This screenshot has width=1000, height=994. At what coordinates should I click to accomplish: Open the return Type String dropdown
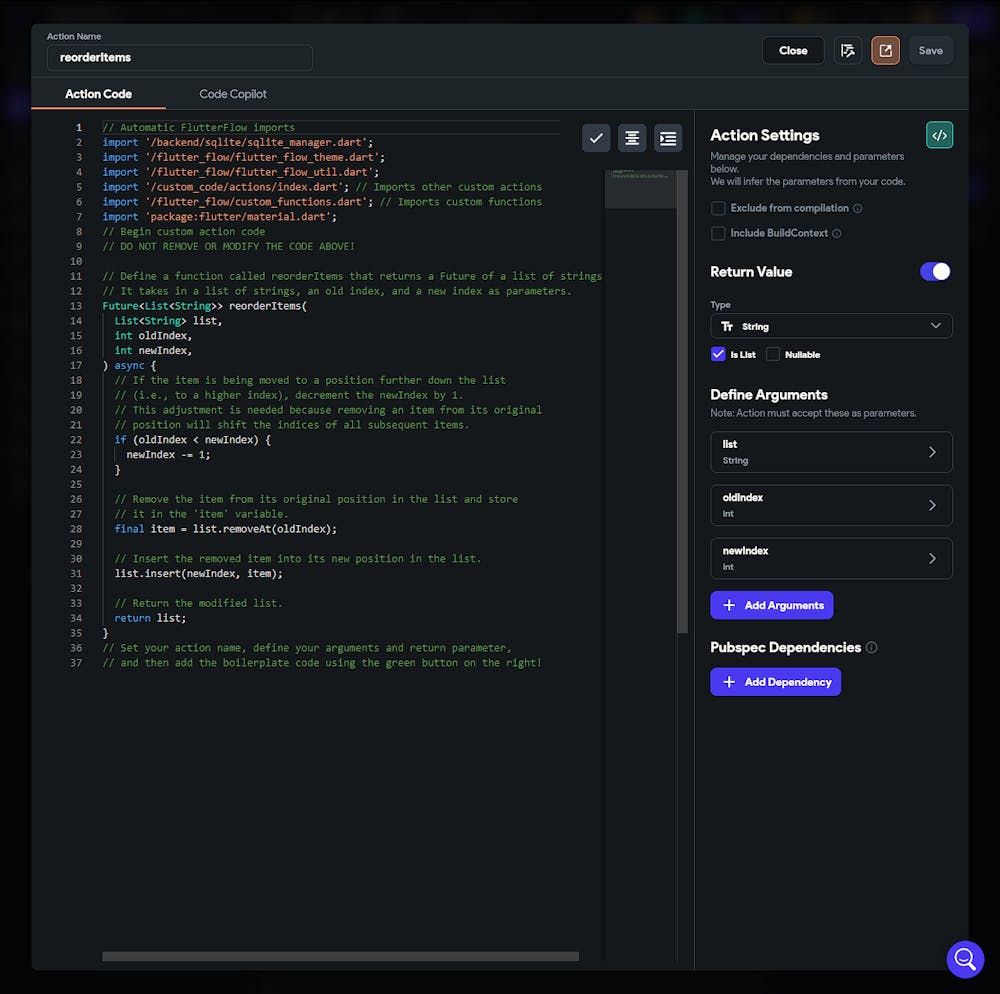click(831, 326)
